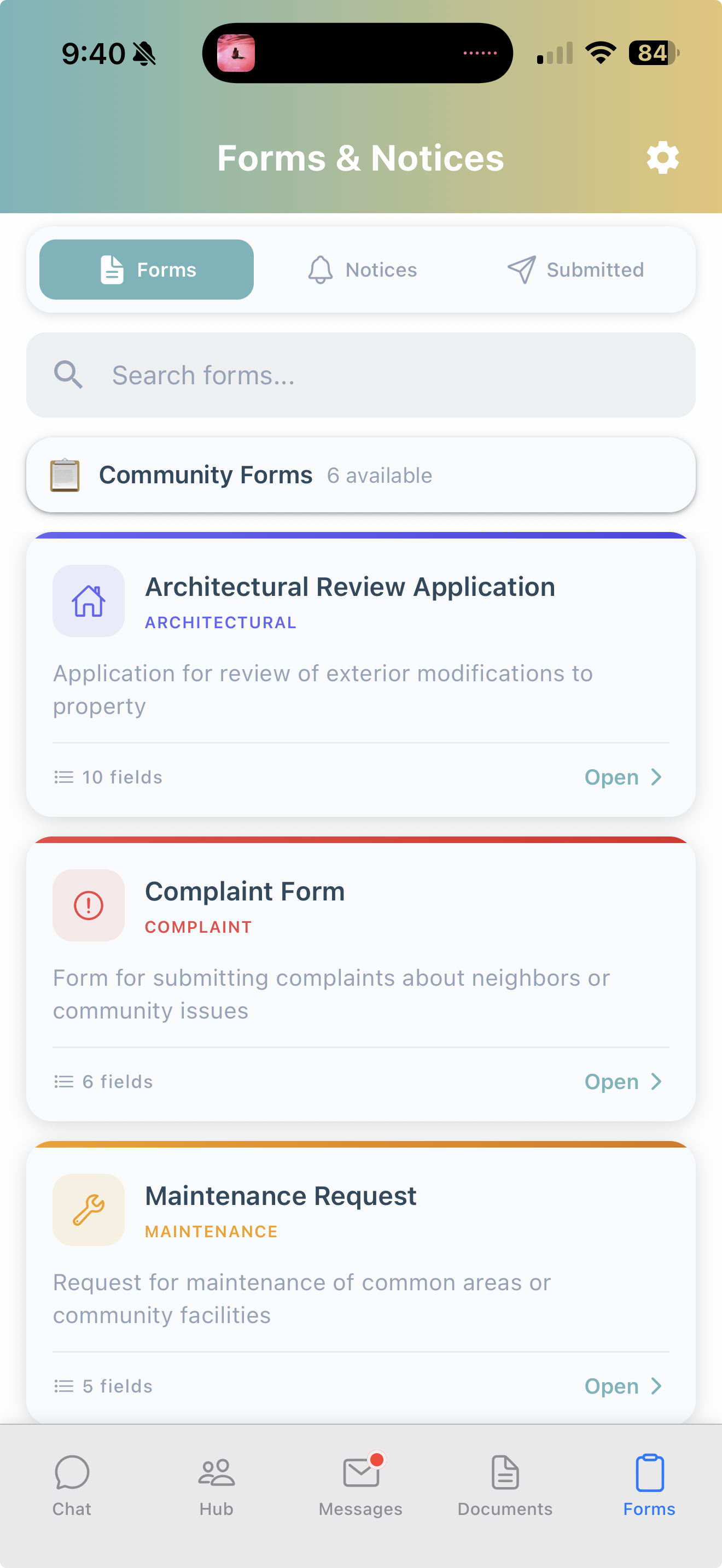Tap the house icon for Architectural Review

pyautogui.click(x=89, y=601)
